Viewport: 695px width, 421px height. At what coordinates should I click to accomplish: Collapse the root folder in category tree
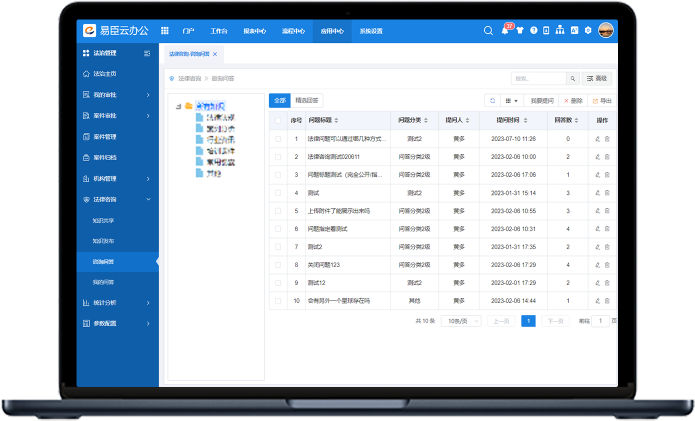[178, 105]
